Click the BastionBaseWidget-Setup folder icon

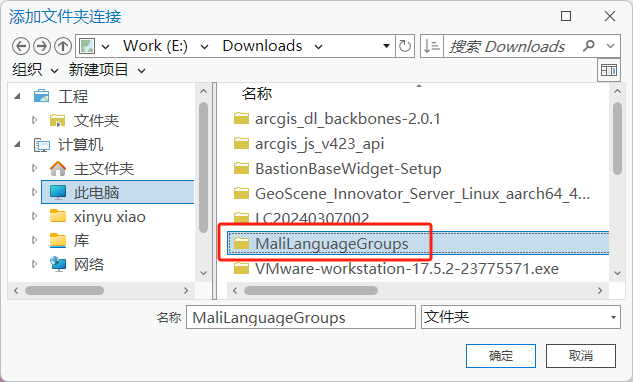tap(241, 168)
